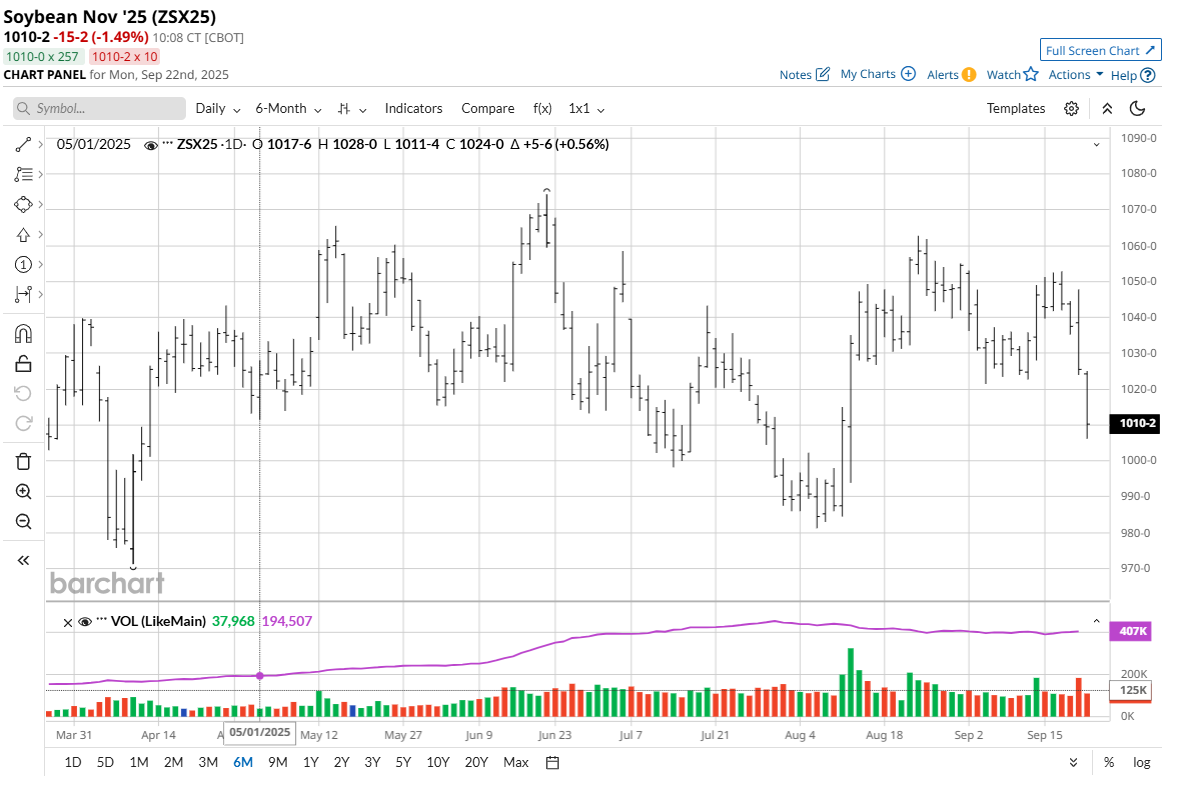This screenshot has width=1177, height=787.
Task: Open Alerts exclamation icon
Action: click(x=969, y=74)
